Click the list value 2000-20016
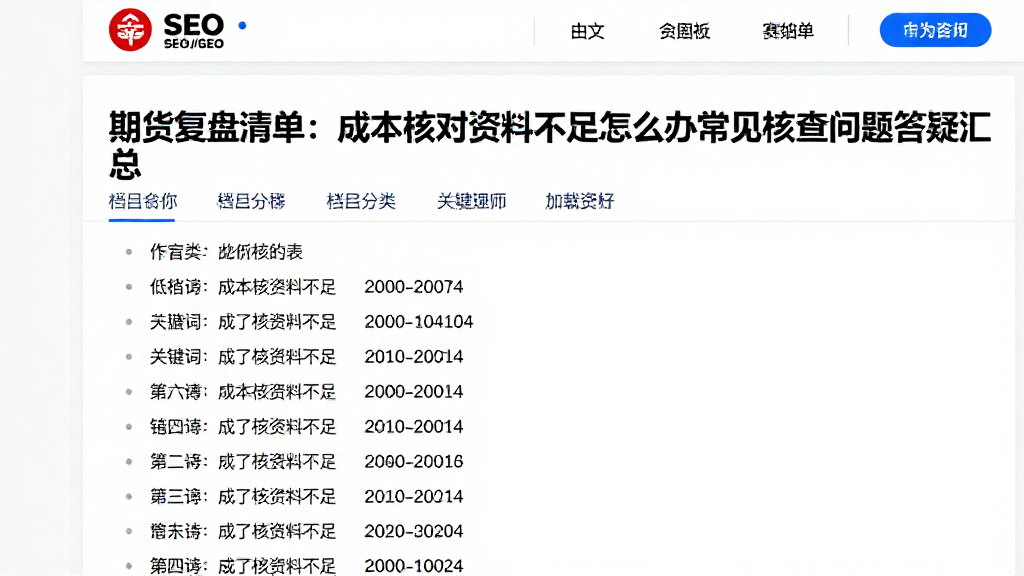 pos(413,462)
